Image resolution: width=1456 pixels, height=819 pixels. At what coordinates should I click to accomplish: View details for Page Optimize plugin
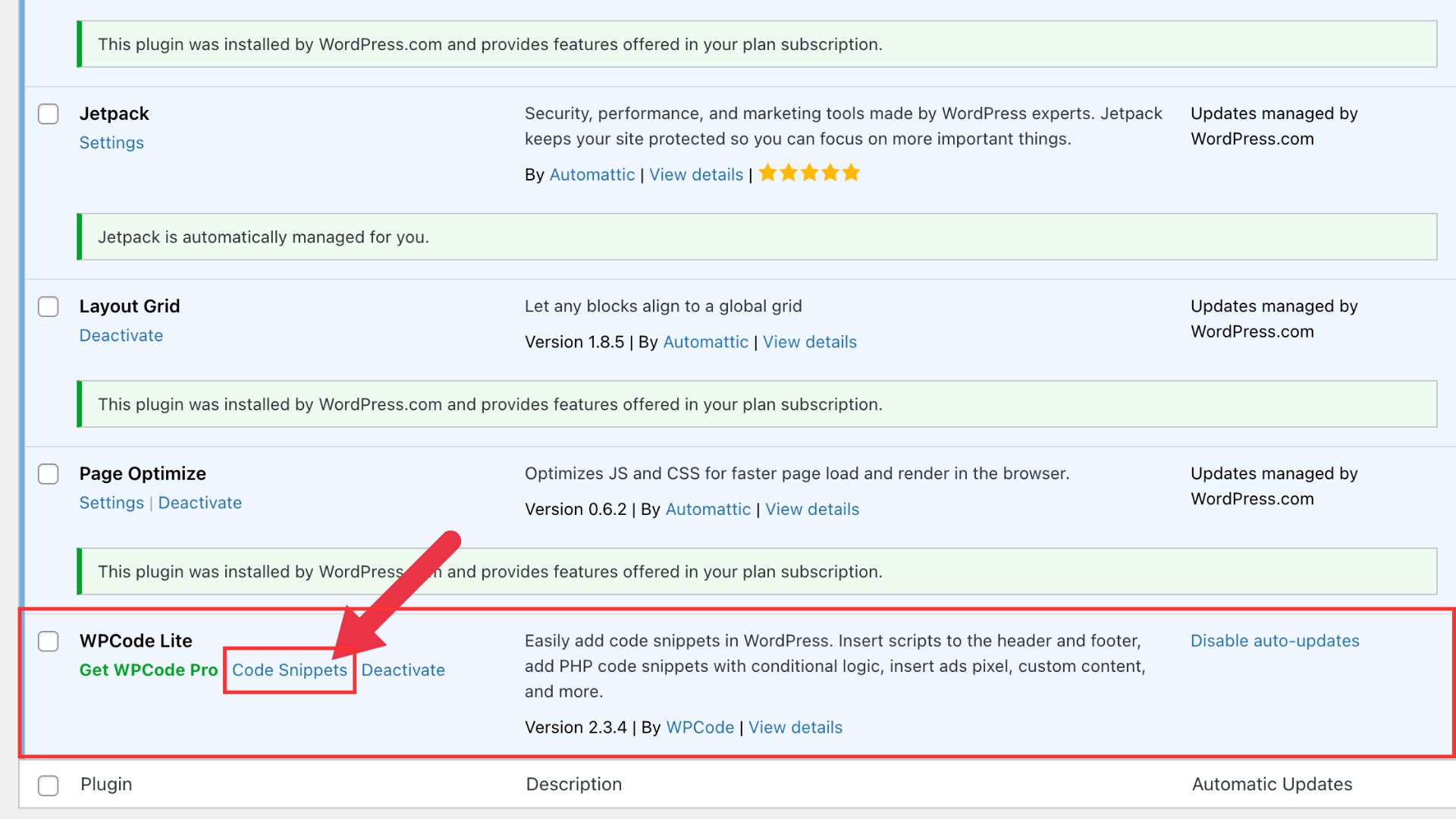[x=812, y=509]
